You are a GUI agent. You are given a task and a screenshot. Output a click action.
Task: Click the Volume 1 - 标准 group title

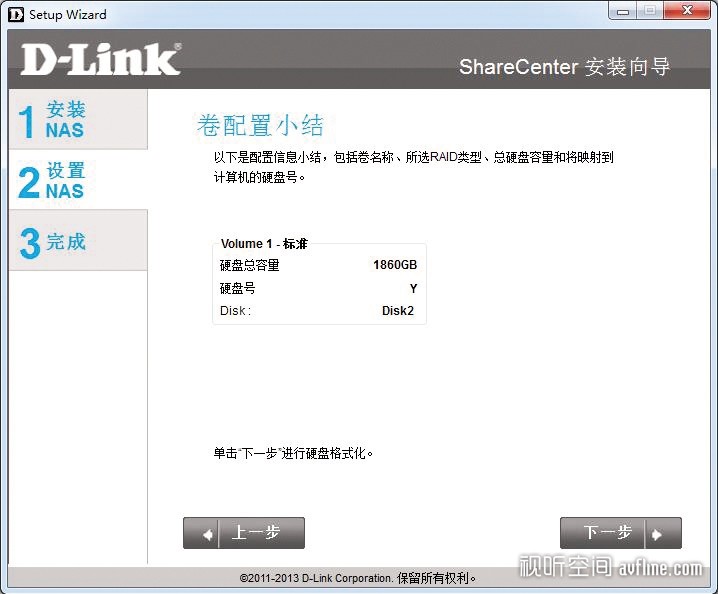point(264,244)
